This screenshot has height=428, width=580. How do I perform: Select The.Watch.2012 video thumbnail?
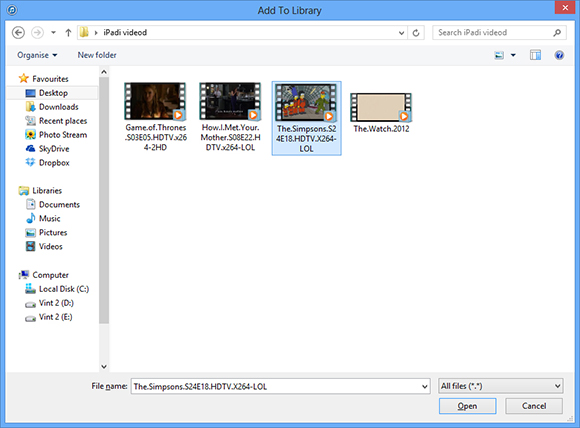(381, 107)
